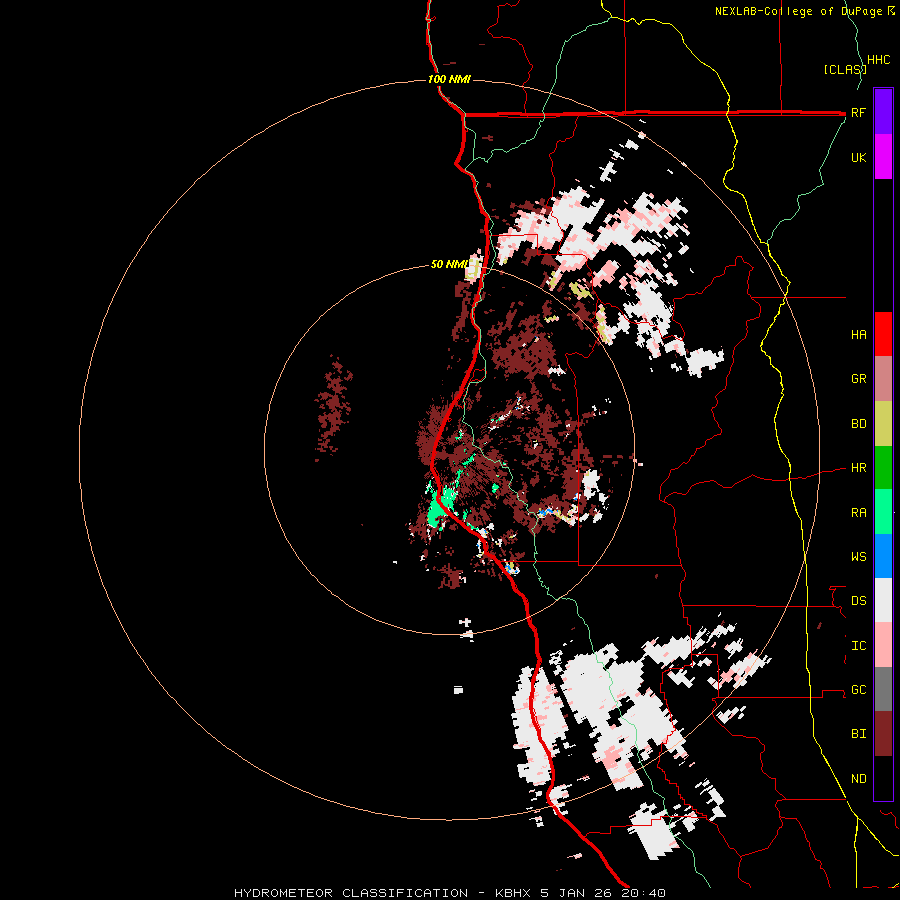900x900 pixels.
Task: Click the RA legend label
Action: pos(858,513)
